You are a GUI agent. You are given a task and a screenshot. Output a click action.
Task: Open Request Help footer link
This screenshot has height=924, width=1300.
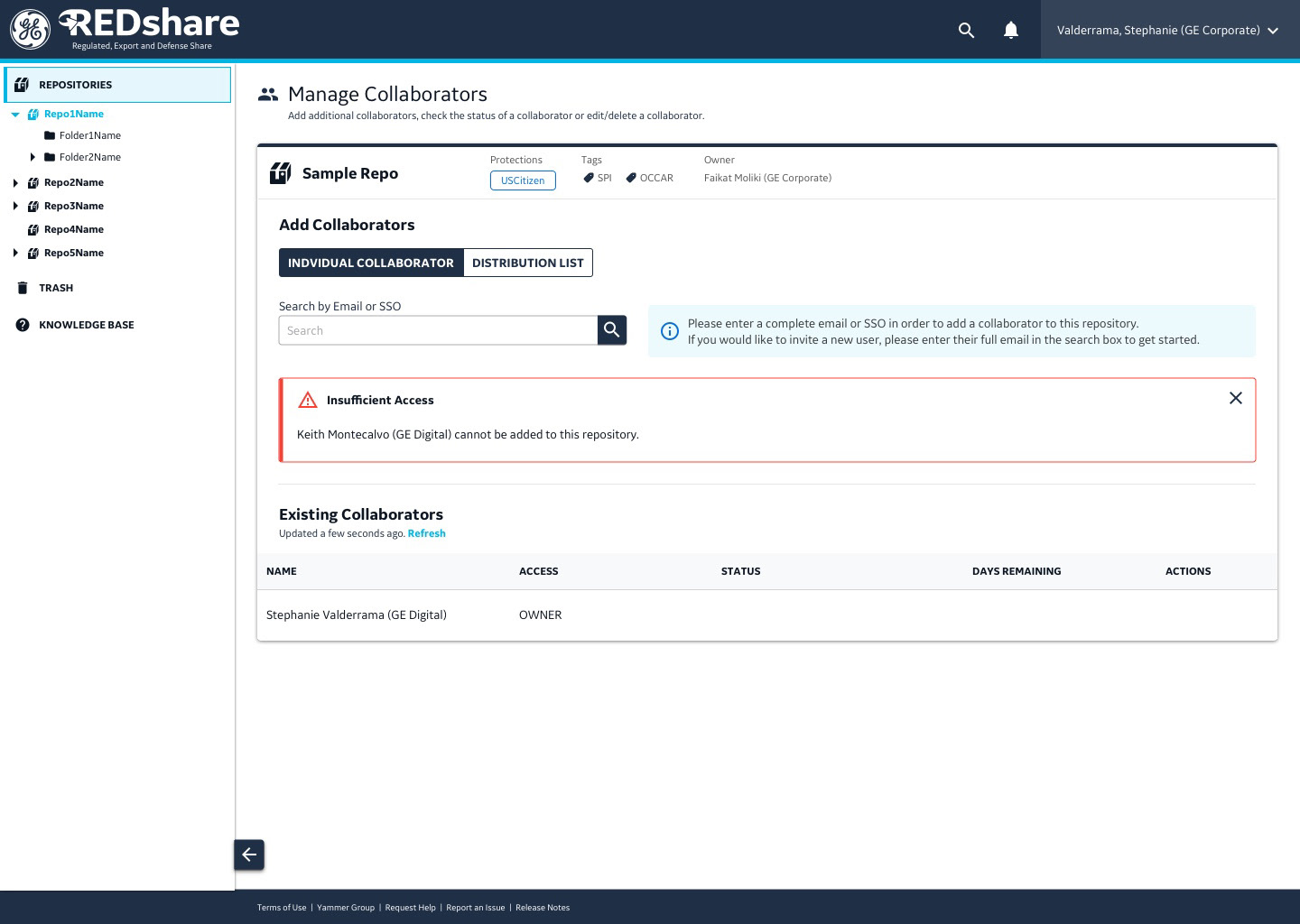[411, 908]
